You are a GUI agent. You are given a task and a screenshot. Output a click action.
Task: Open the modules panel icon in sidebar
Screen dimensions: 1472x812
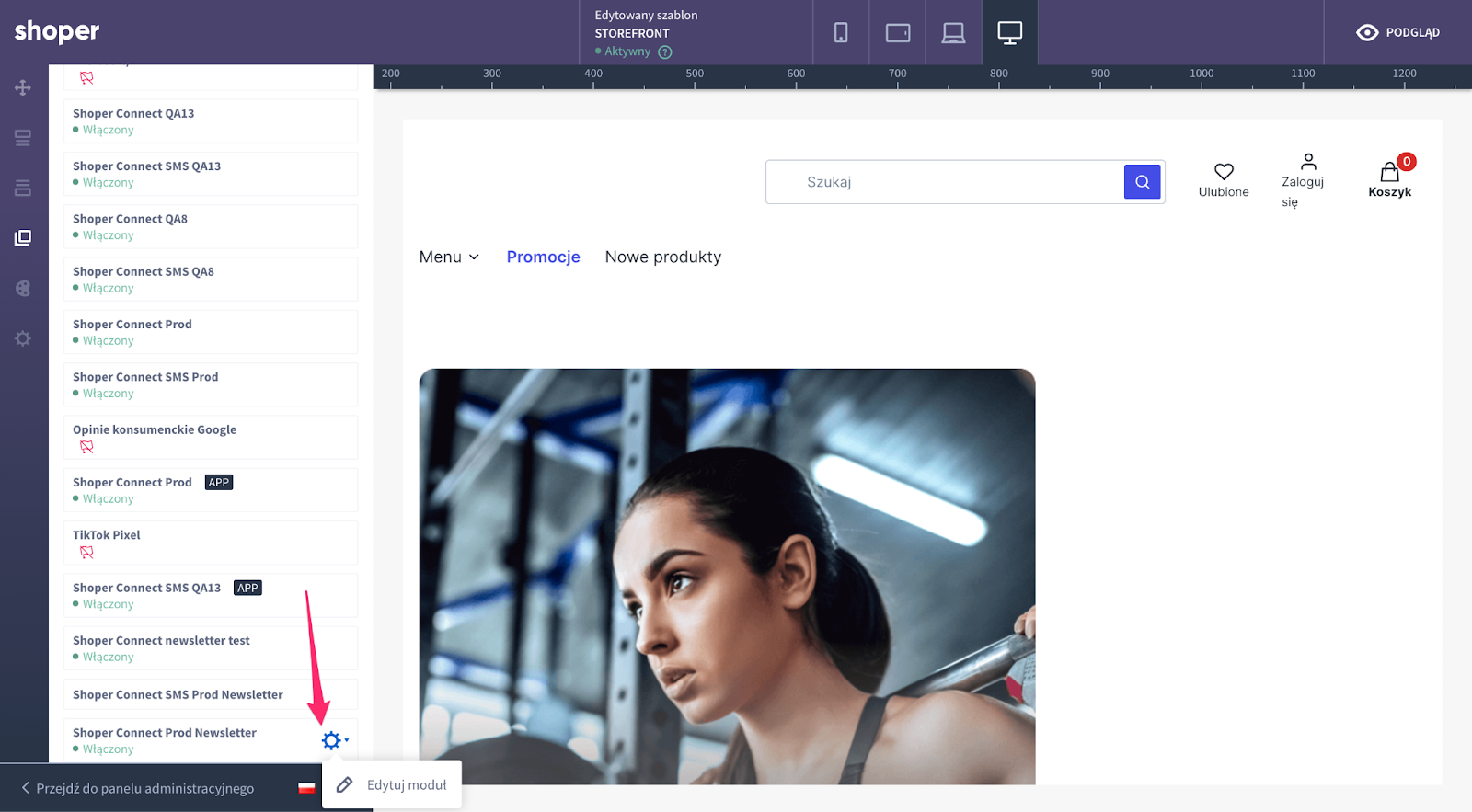click(x=23, y=238)
